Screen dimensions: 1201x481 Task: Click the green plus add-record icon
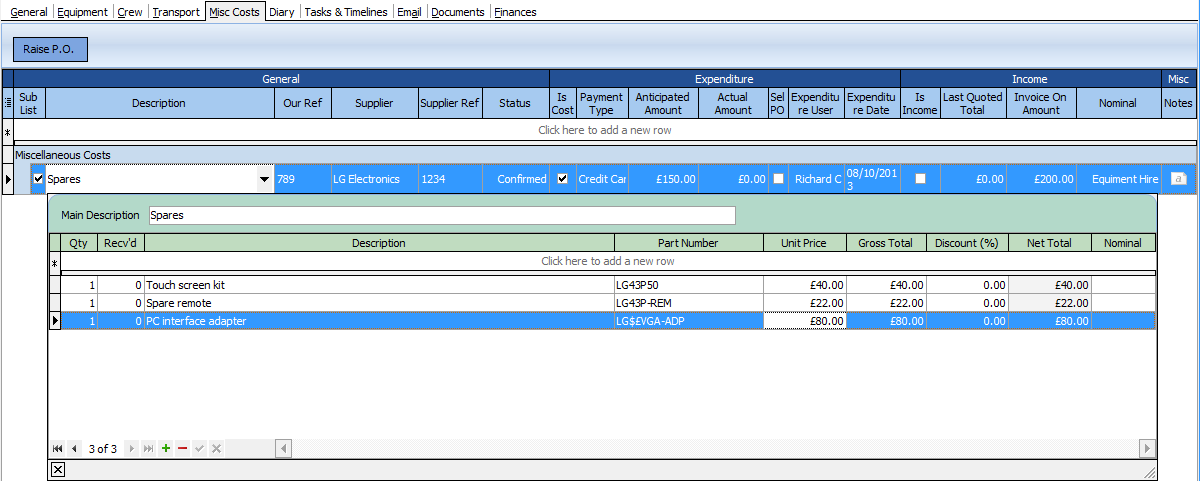(x=166, y=449)
